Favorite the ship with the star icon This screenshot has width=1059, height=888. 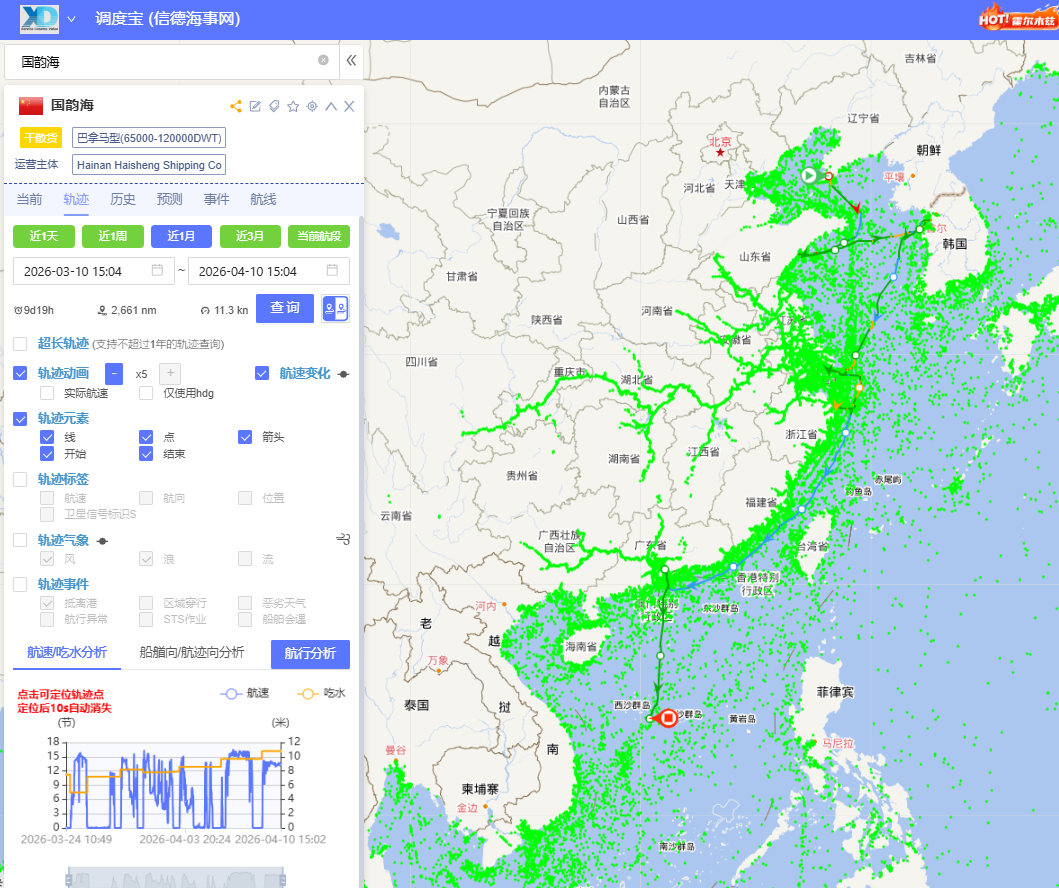(293, 106)
